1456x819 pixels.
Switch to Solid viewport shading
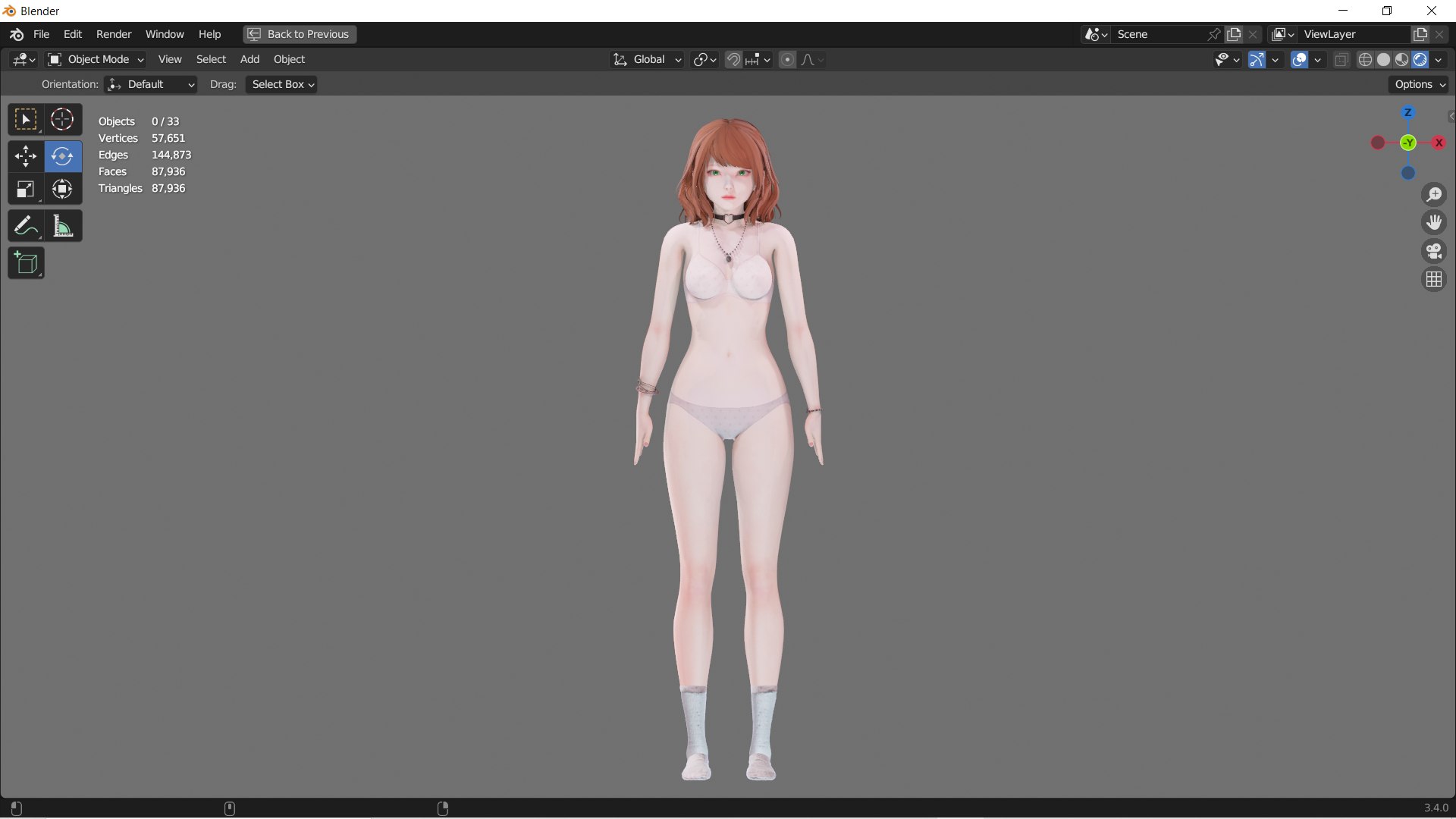point(1383,59)
